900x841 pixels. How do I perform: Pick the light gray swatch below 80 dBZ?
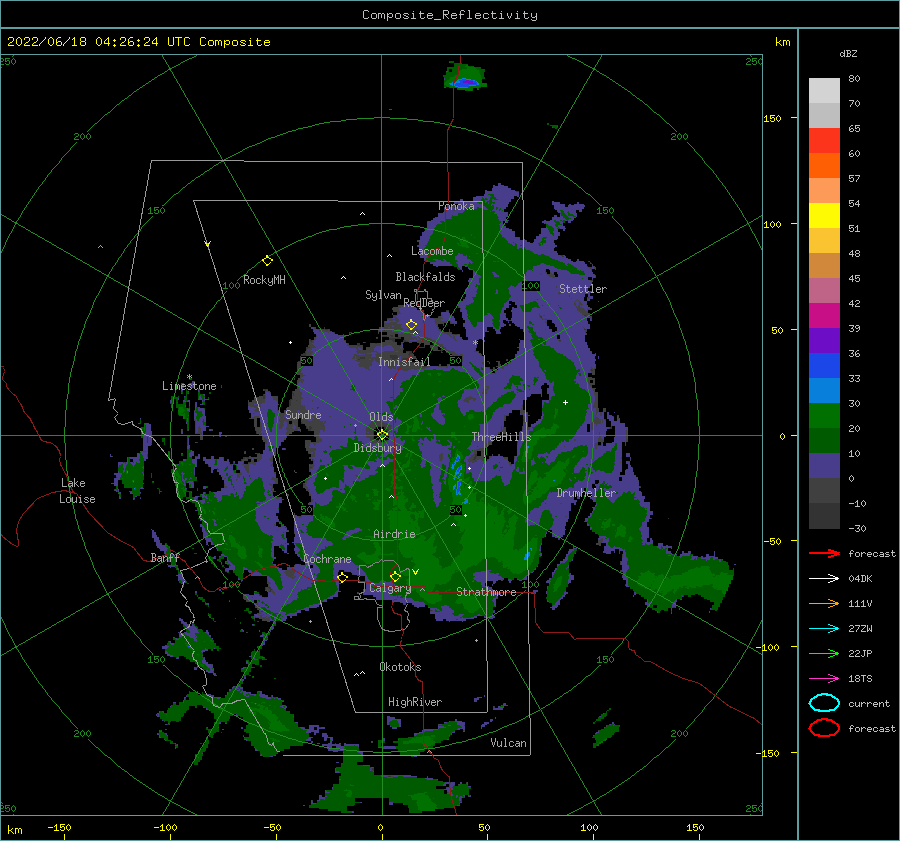pyautogui.click(x=824, y=91)
